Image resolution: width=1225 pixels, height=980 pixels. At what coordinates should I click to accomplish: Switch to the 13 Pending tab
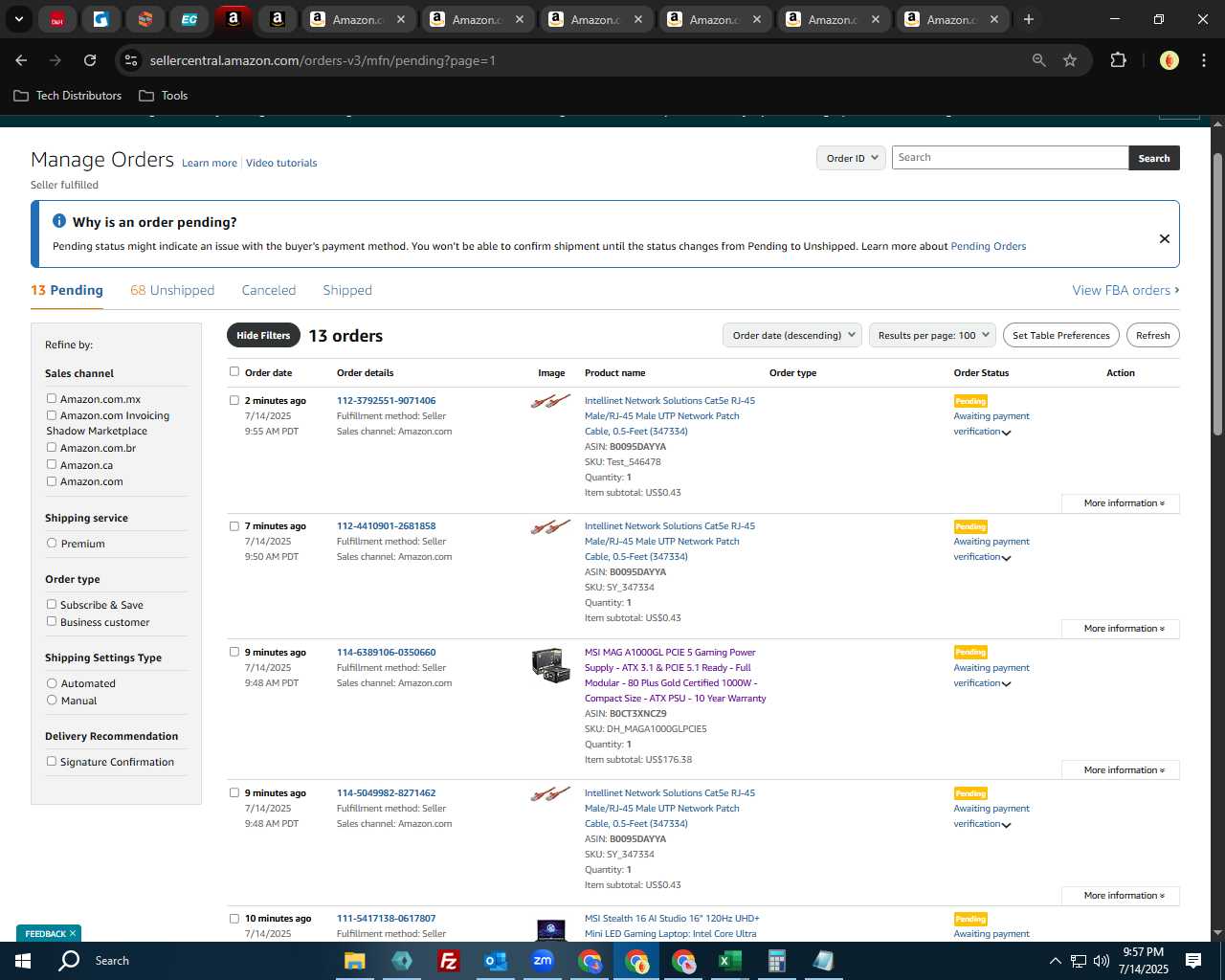(67, 290)
